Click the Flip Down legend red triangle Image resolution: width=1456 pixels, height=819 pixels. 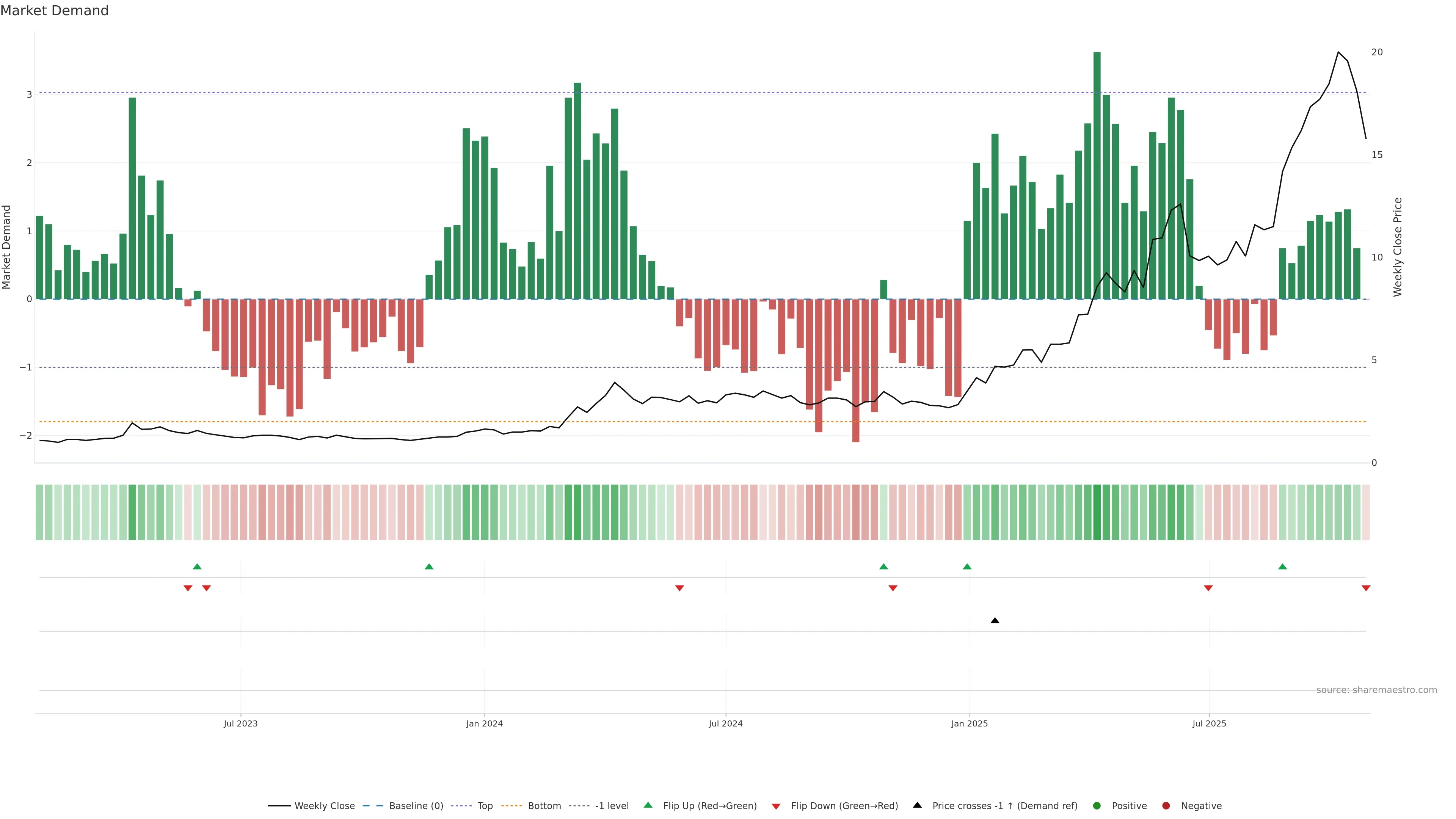tap(776, 806)
